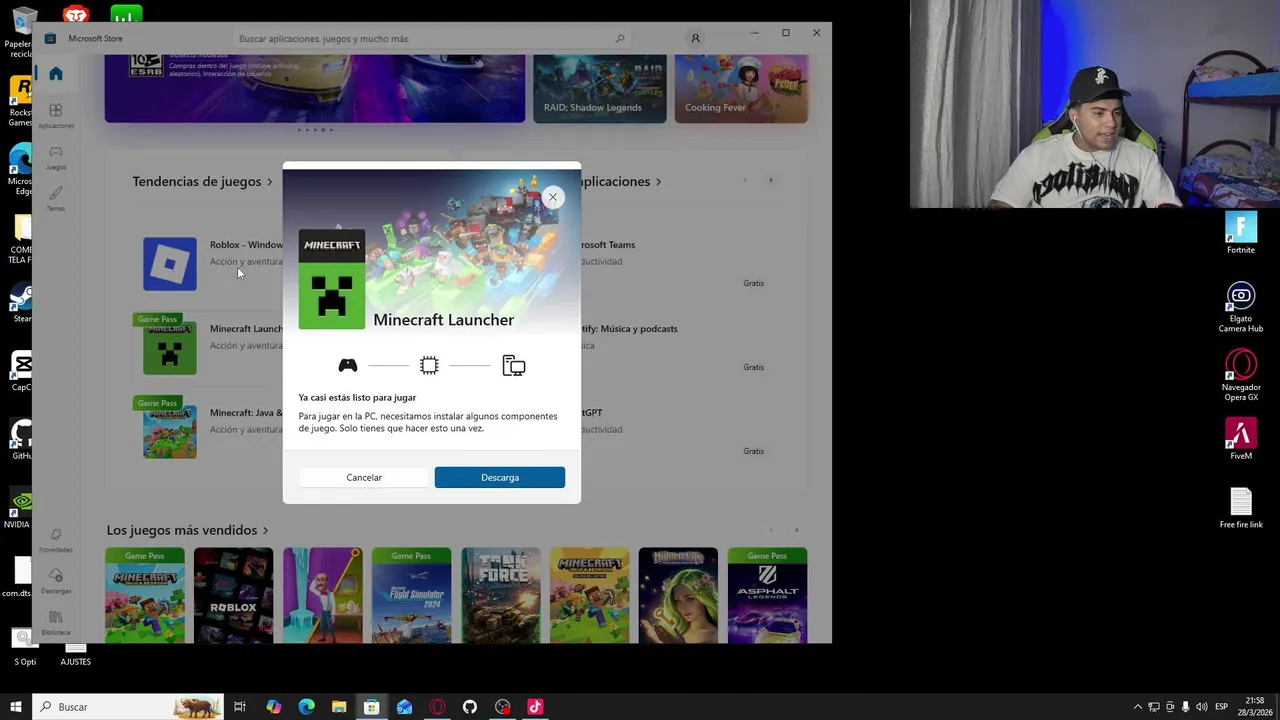
Task: Open Novedades in Store sidebar
Action: coord(56,540)
